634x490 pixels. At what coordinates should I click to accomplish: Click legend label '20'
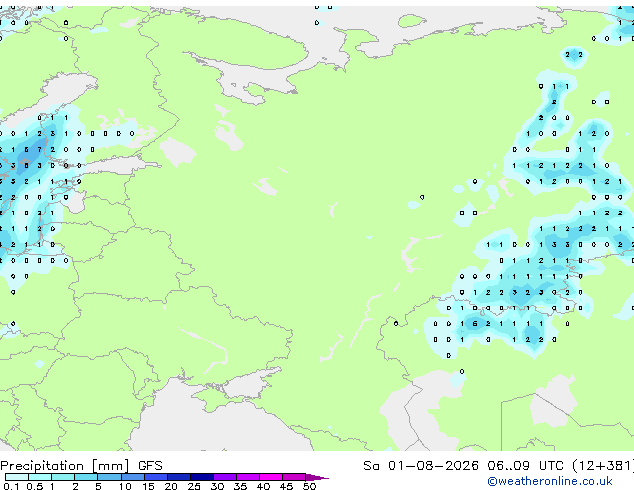pos(171,486)
